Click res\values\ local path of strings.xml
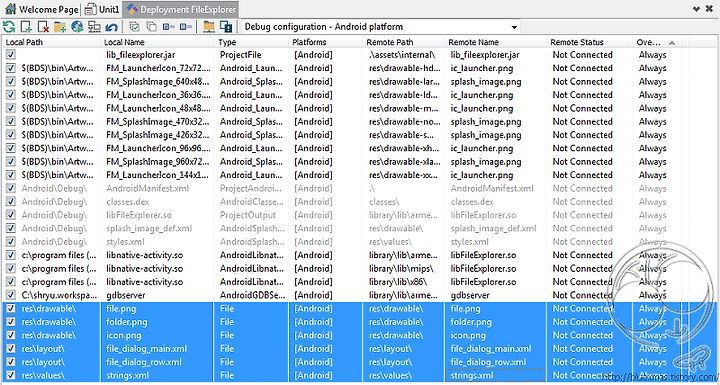Image resolution: width=720 pixels, height=385 pixels. coord(43,375)
